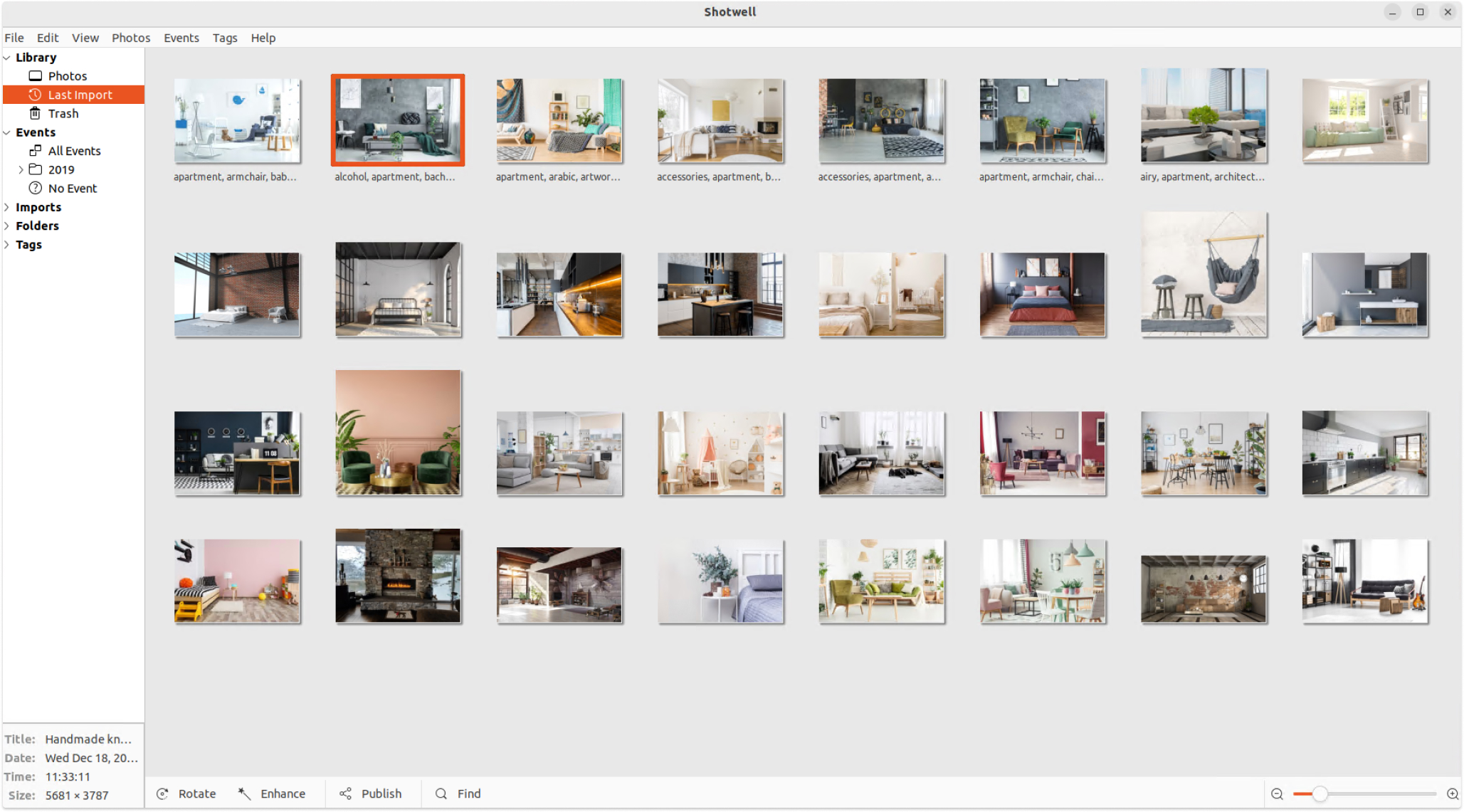Select the No Event item
This screenshot has width=1464, height=812.
(72, 189)
